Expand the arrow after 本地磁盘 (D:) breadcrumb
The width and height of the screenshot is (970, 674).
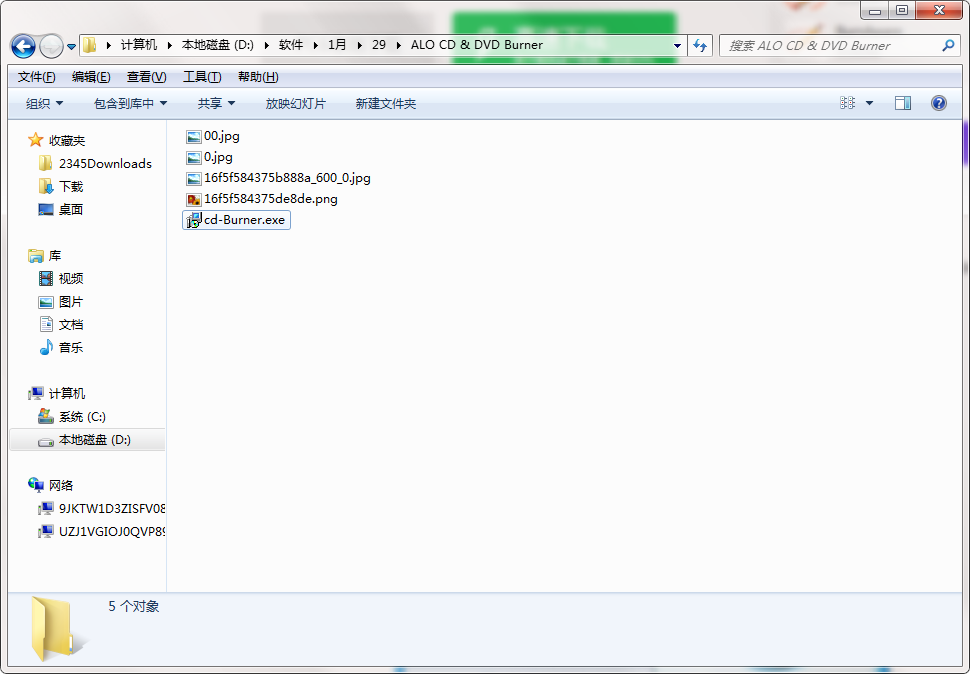coord(267,45)
